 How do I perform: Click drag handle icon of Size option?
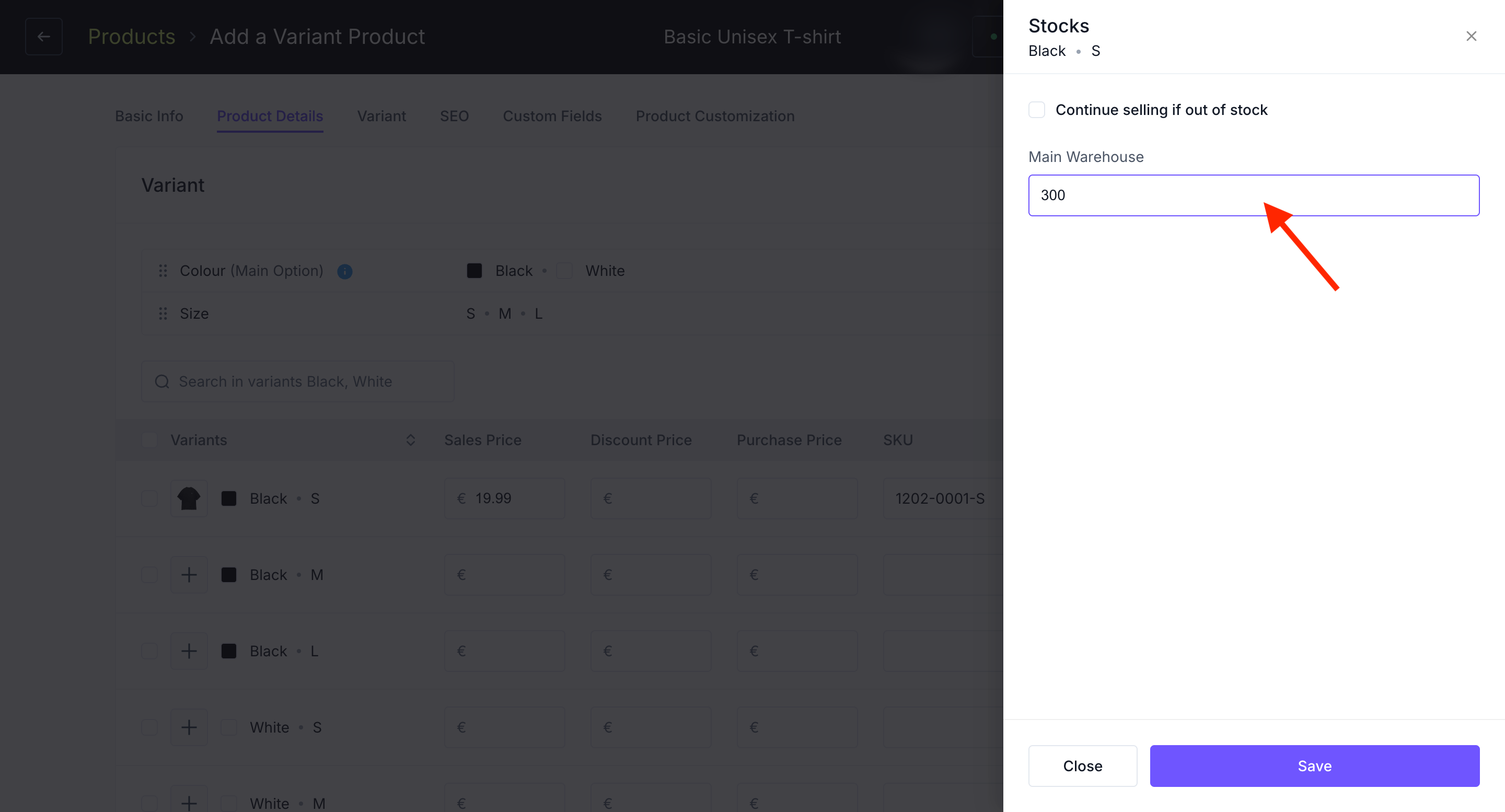[163, 314]
